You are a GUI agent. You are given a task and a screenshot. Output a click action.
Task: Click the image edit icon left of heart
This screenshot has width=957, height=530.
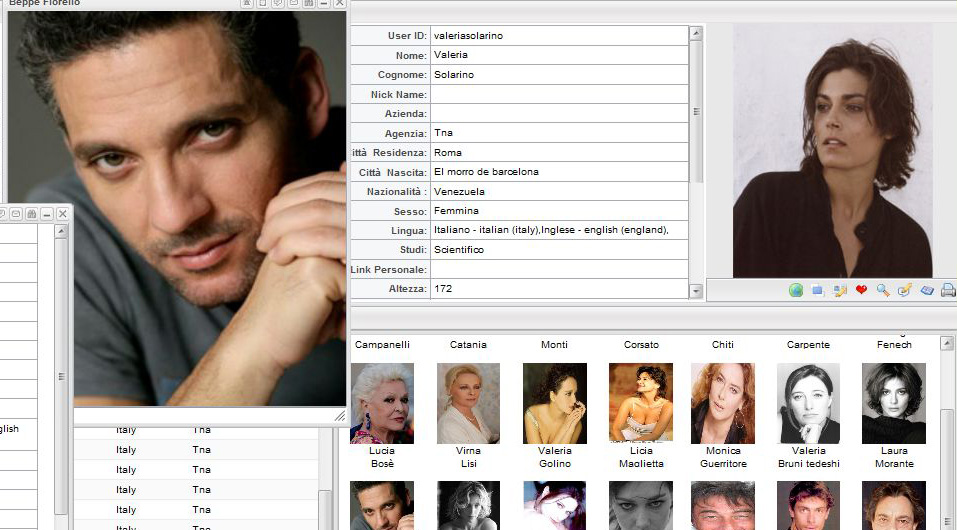pyautogui.click(x=840, y=290)
